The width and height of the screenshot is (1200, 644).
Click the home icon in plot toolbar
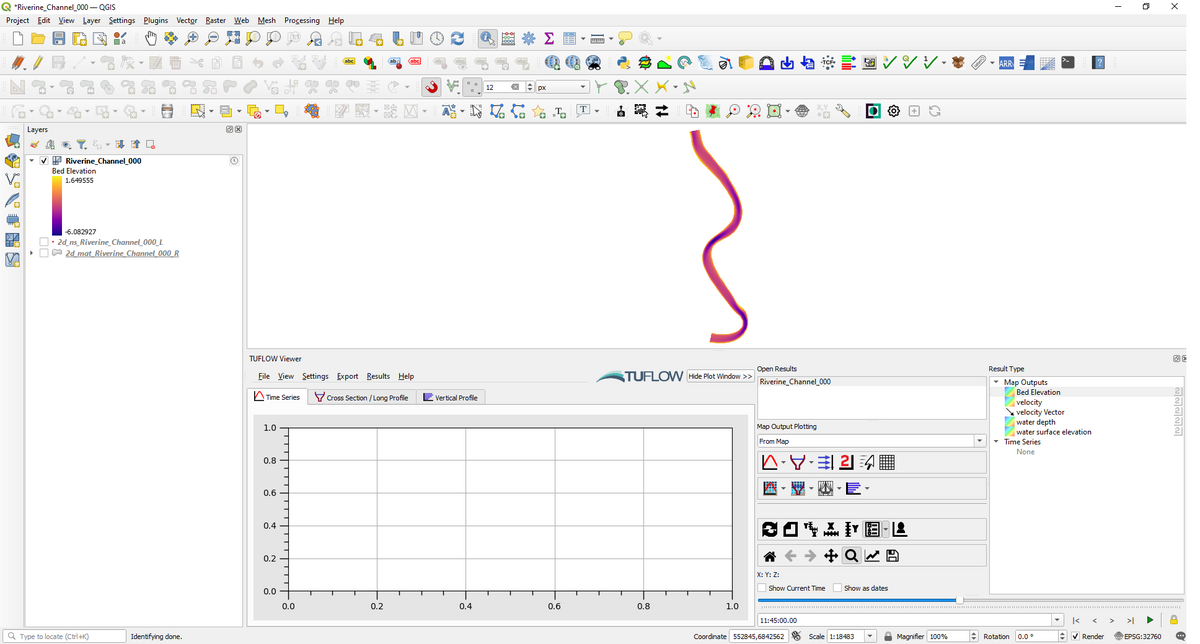click(769, 556)
